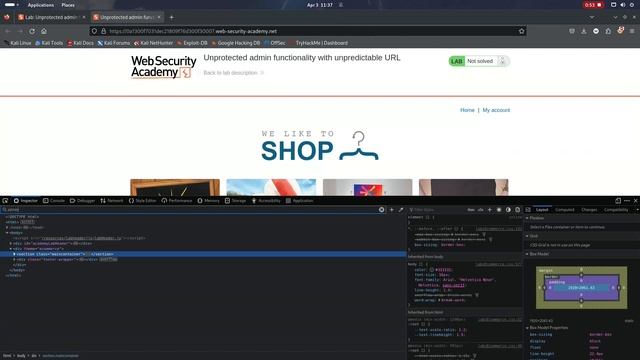Grab a color with the eyedropper
This screenshot has height=360, width=640.
coord(401,209)
